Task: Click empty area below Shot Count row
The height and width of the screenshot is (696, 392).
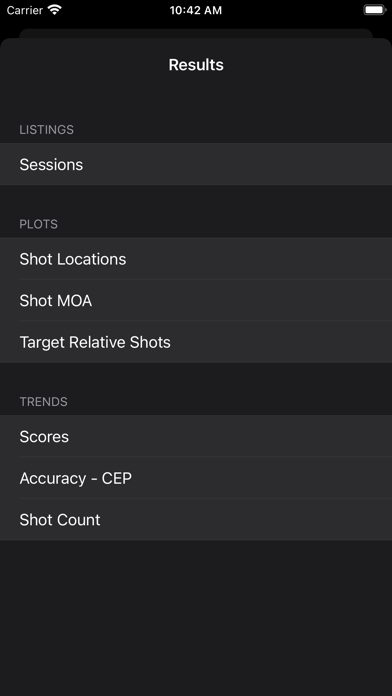Action: click(196, 618)
